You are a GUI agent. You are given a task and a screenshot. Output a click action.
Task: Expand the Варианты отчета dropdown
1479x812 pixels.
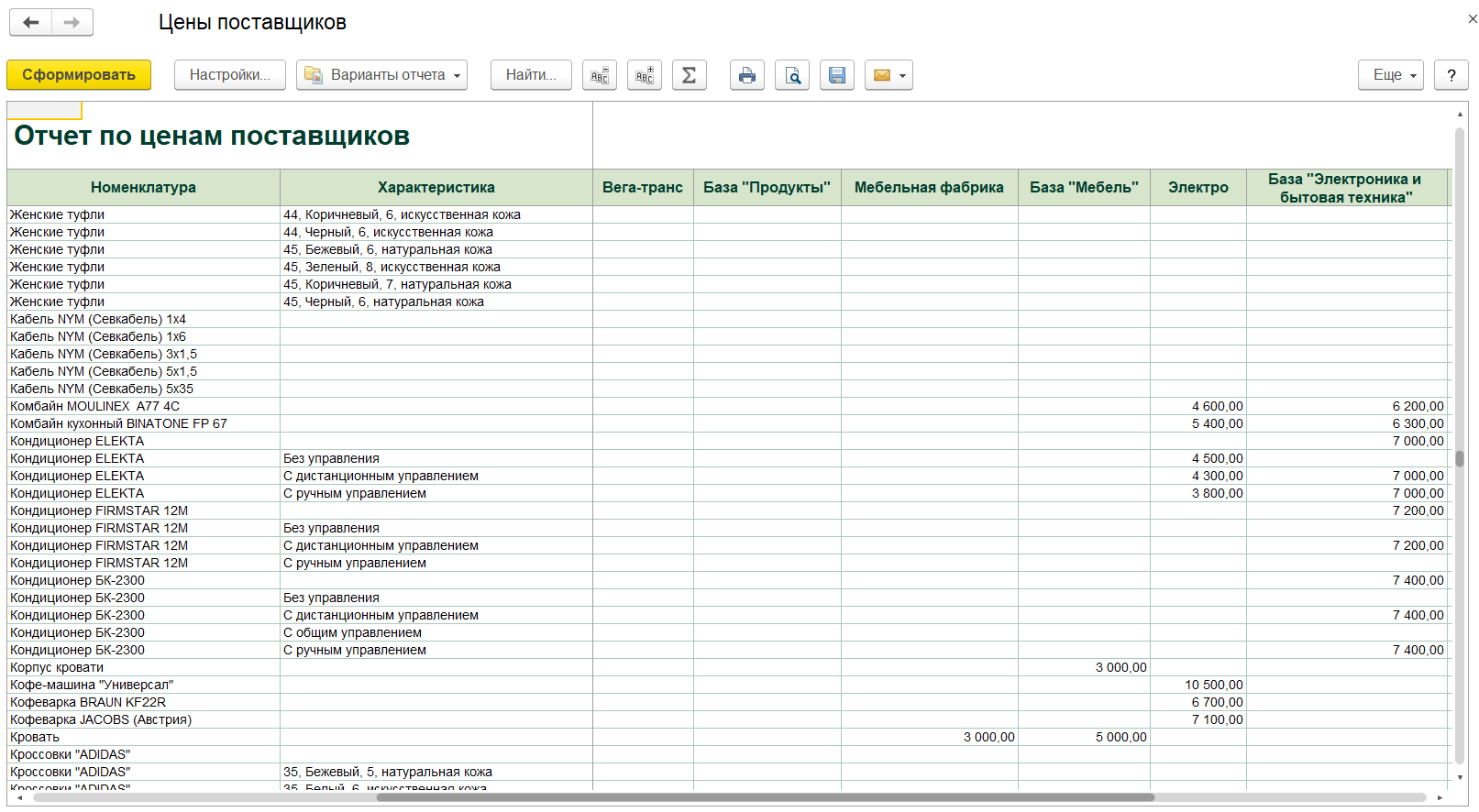pyautogui.click(x=381, y=75)
